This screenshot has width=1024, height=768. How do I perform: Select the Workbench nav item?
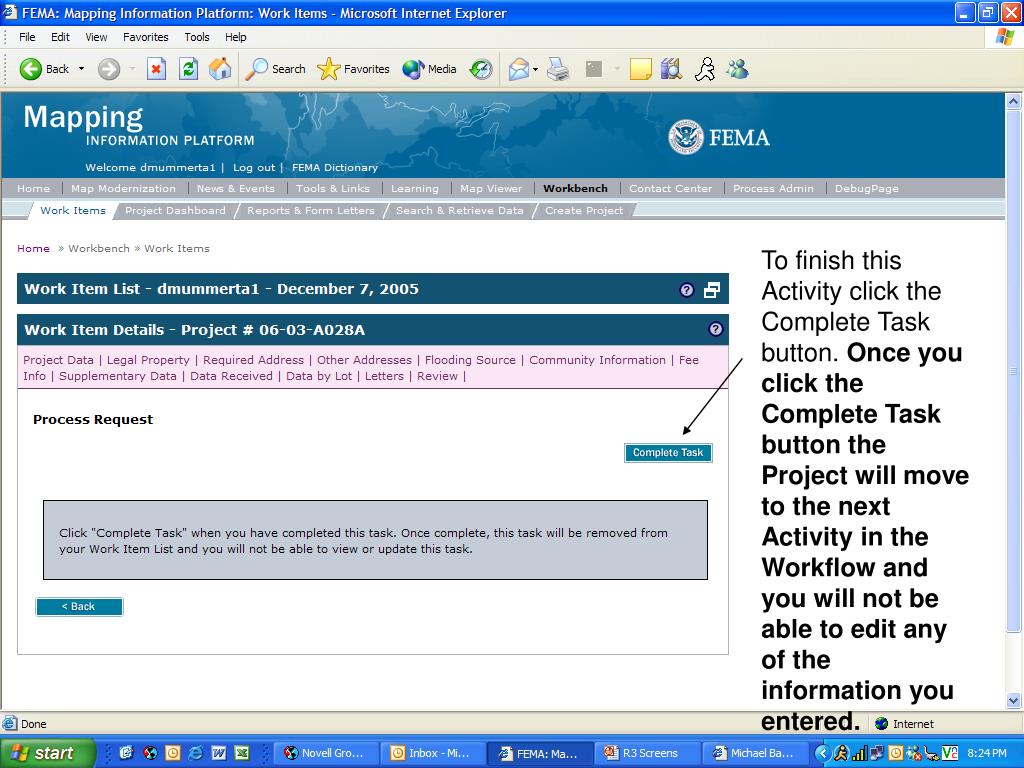tap(575, 189)
